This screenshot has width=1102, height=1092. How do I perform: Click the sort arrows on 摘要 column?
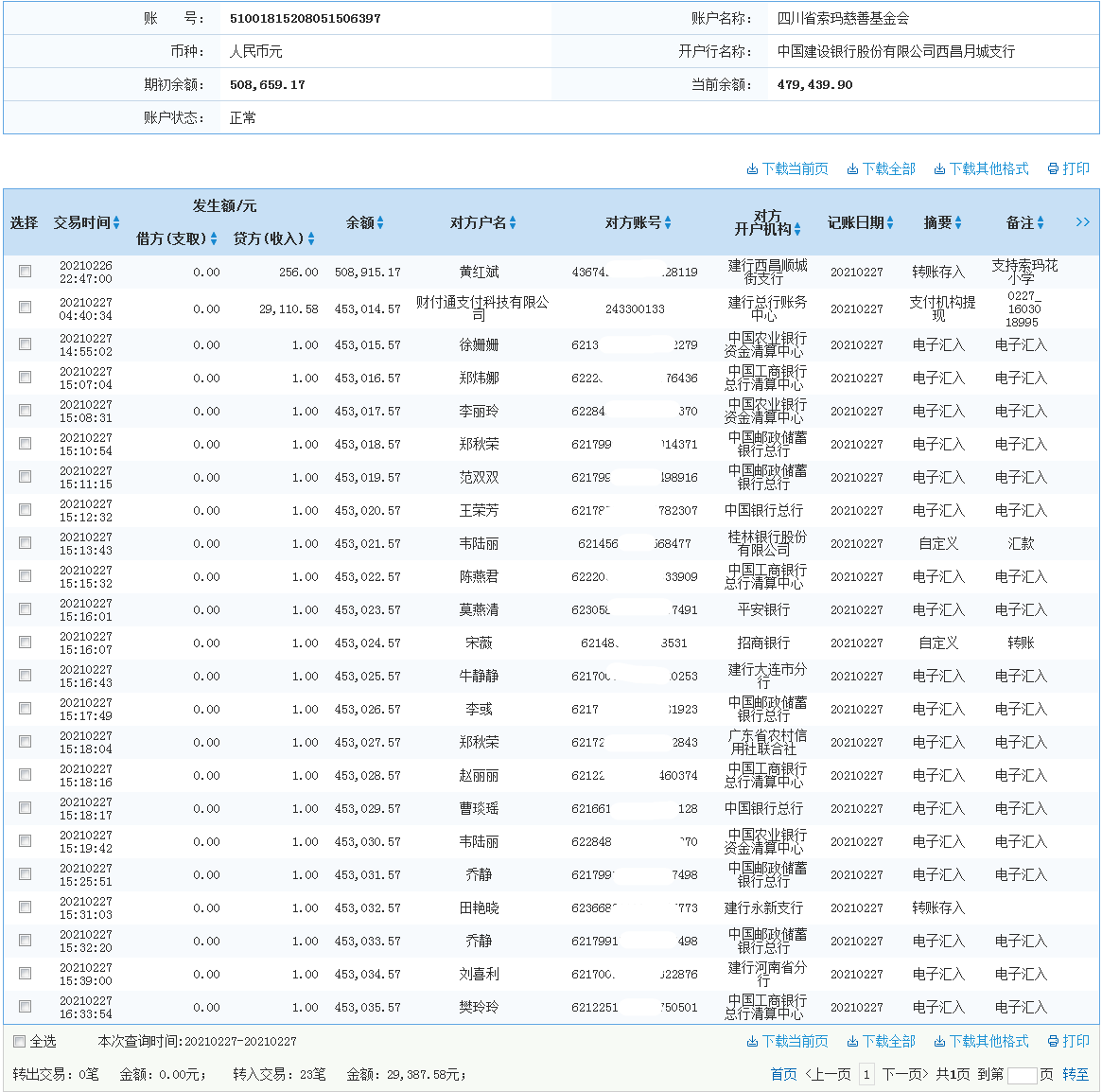coord(959,223)
